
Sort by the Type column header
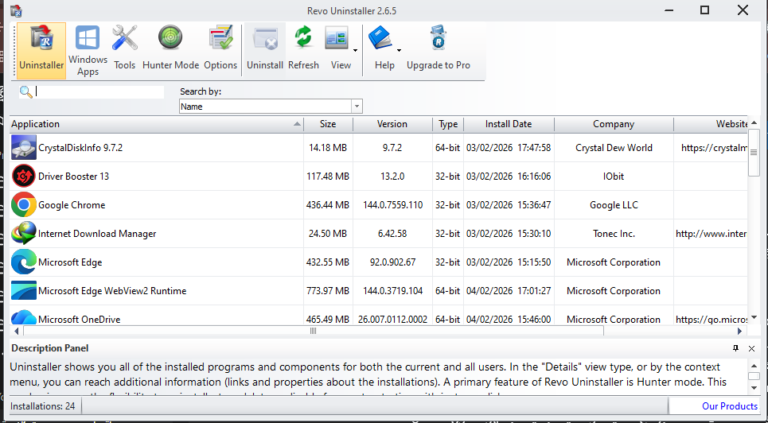pos(448,124)
